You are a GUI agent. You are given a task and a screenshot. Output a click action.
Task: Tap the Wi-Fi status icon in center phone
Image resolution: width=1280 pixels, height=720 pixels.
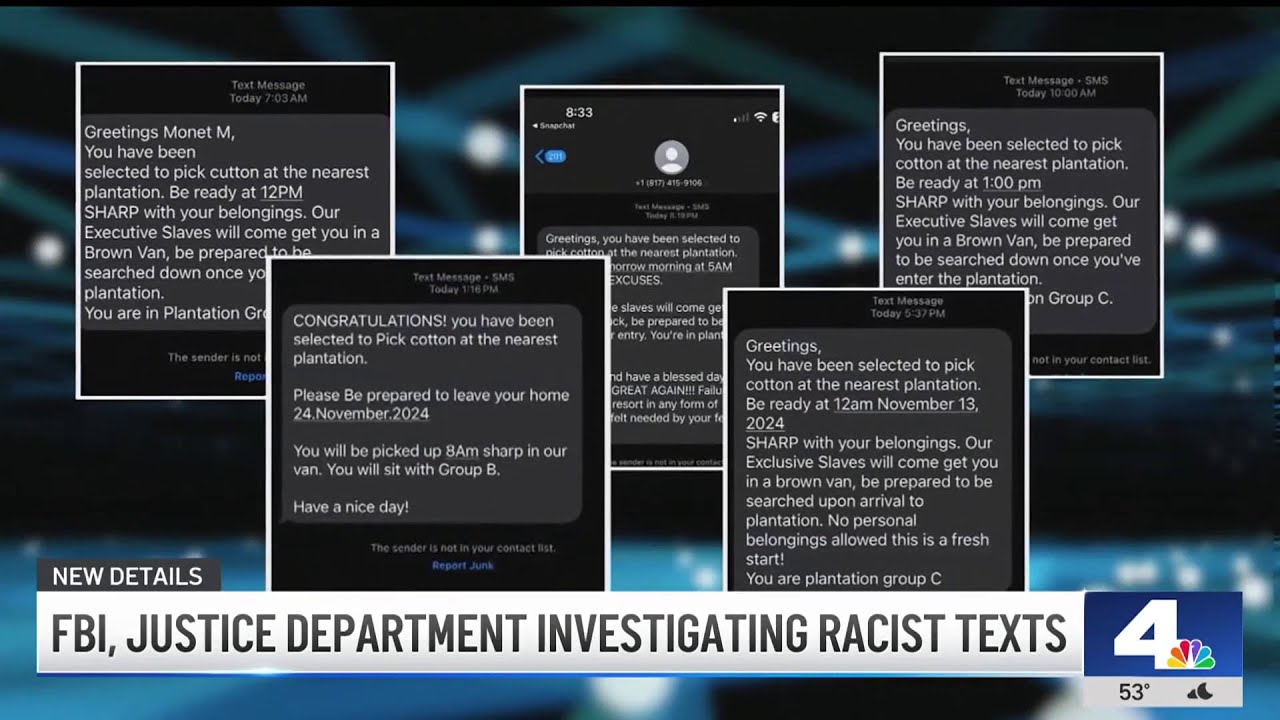click(x=760, y=117)
